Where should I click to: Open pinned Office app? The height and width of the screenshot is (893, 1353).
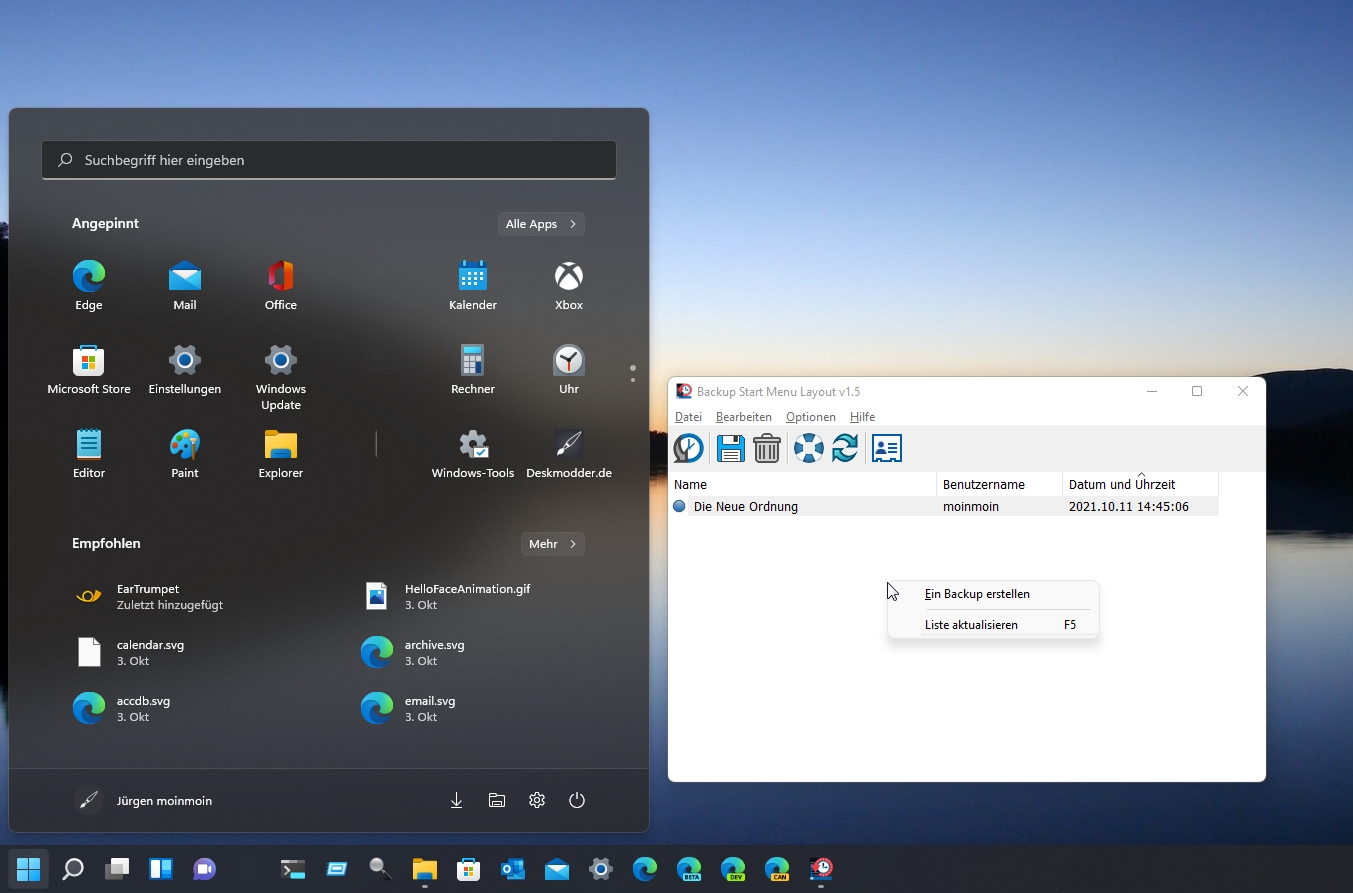click(281, 285)
